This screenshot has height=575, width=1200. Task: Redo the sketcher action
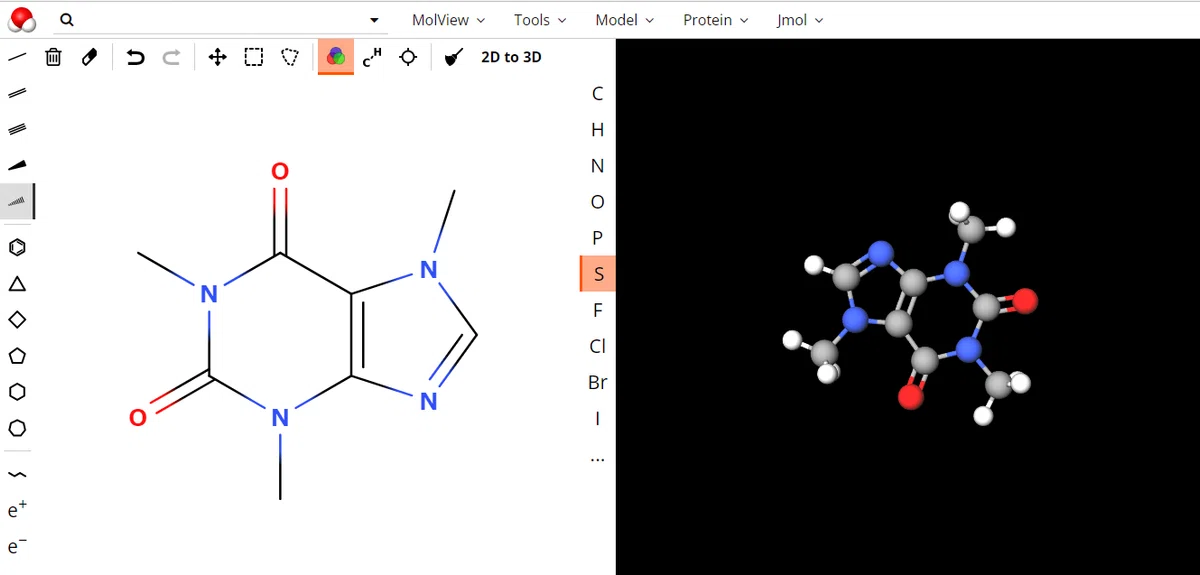[x=171, y=57]
